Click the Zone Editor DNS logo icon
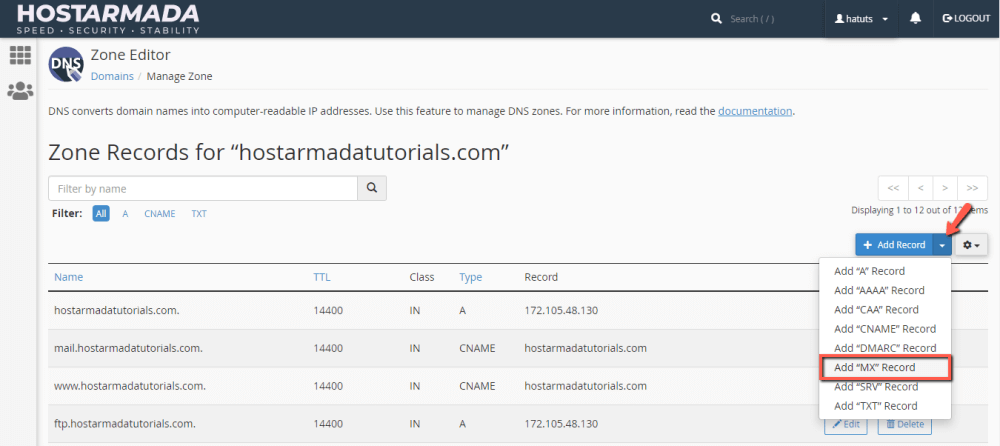The height and width of the screenshot is (446, 1000). point(66,64)
